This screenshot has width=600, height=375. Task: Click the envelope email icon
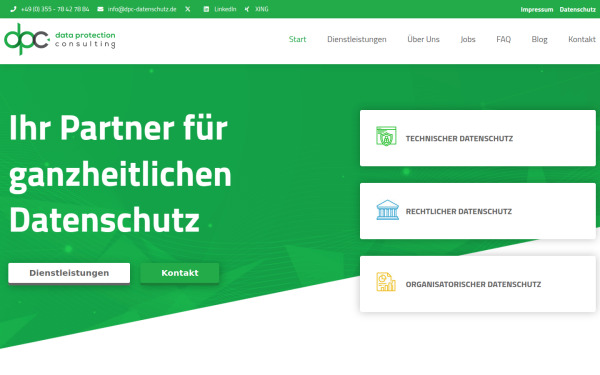100,9
